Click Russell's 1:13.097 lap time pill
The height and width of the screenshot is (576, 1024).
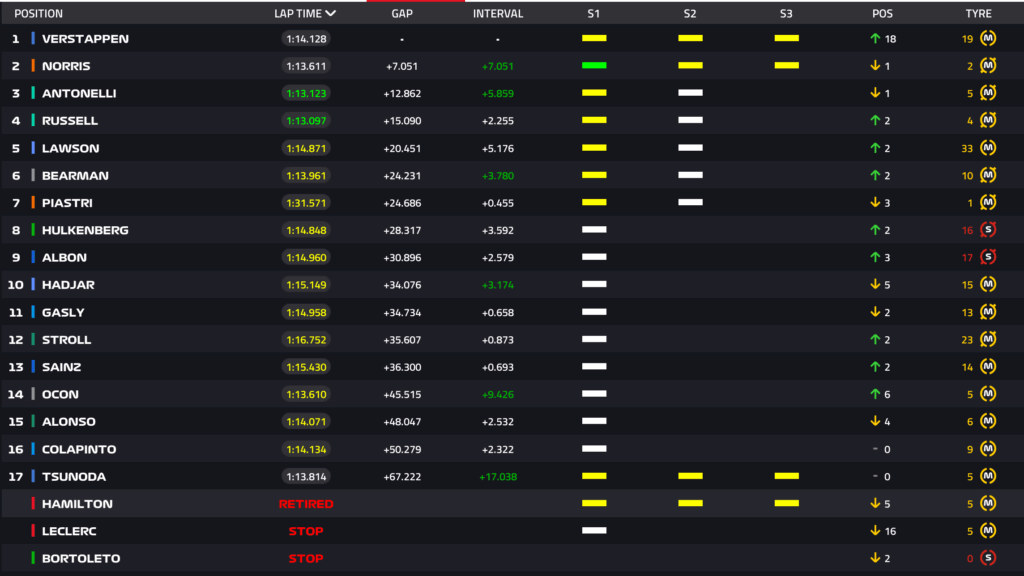[306, 121]
